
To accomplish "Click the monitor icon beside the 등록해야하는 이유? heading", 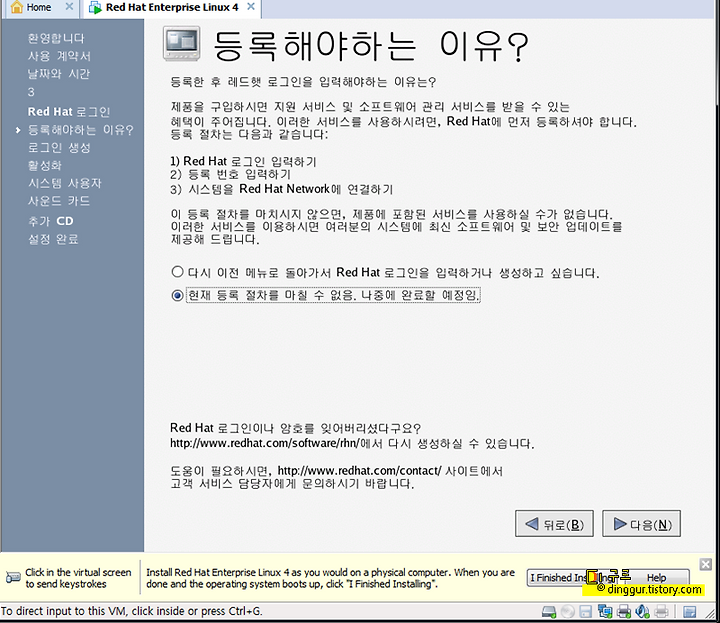I will coord(182,44).
